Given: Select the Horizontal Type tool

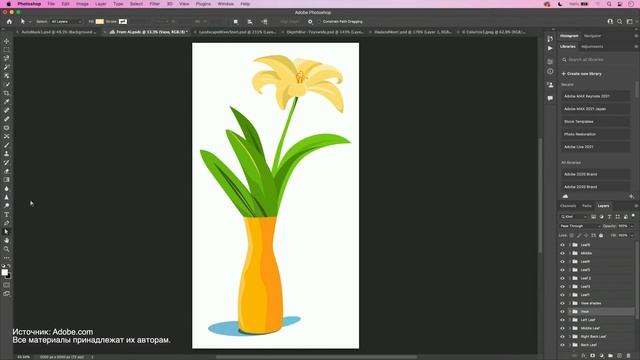Looking at the screenshot, I should (x=7, y=215).
